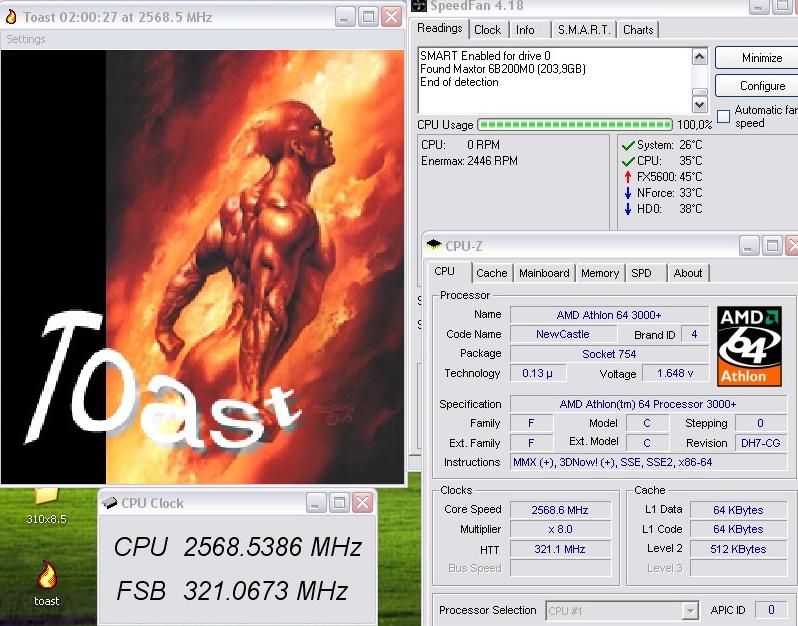Click the Name AMD Athlon 64 3000+ field
Screen dimensions: 798x626
[x=609, y=315]
